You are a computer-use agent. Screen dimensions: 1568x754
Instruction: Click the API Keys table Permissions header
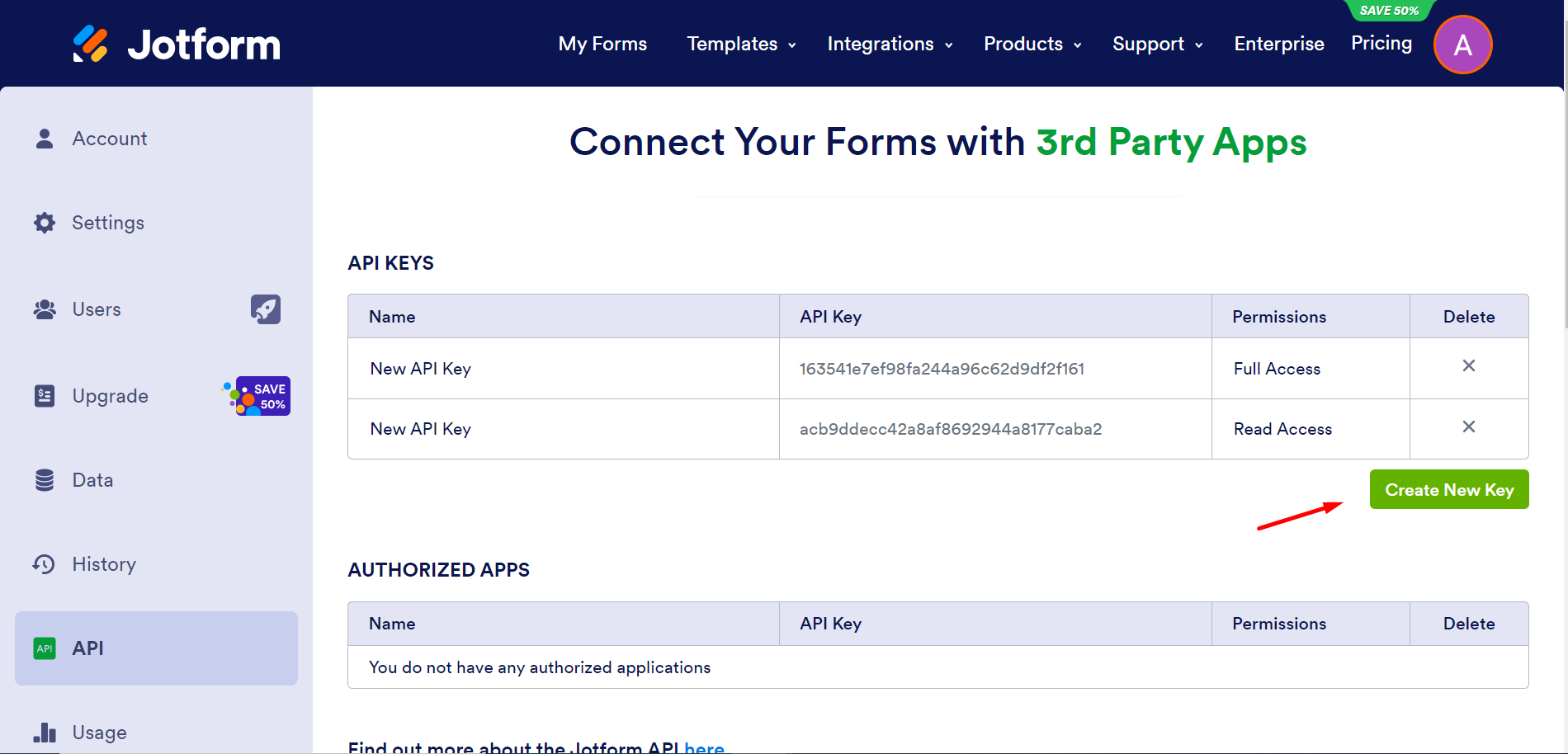(1279, 317)
